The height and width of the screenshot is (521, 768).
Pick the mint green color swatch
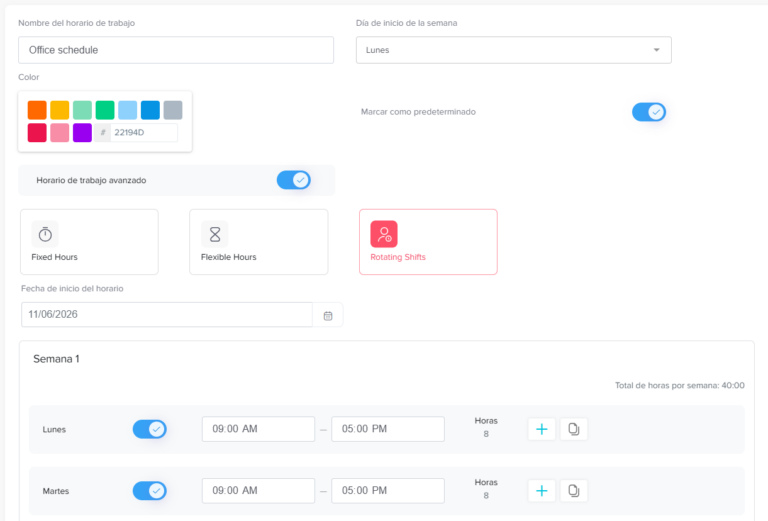pyautogui.click(x=82, y=110)
